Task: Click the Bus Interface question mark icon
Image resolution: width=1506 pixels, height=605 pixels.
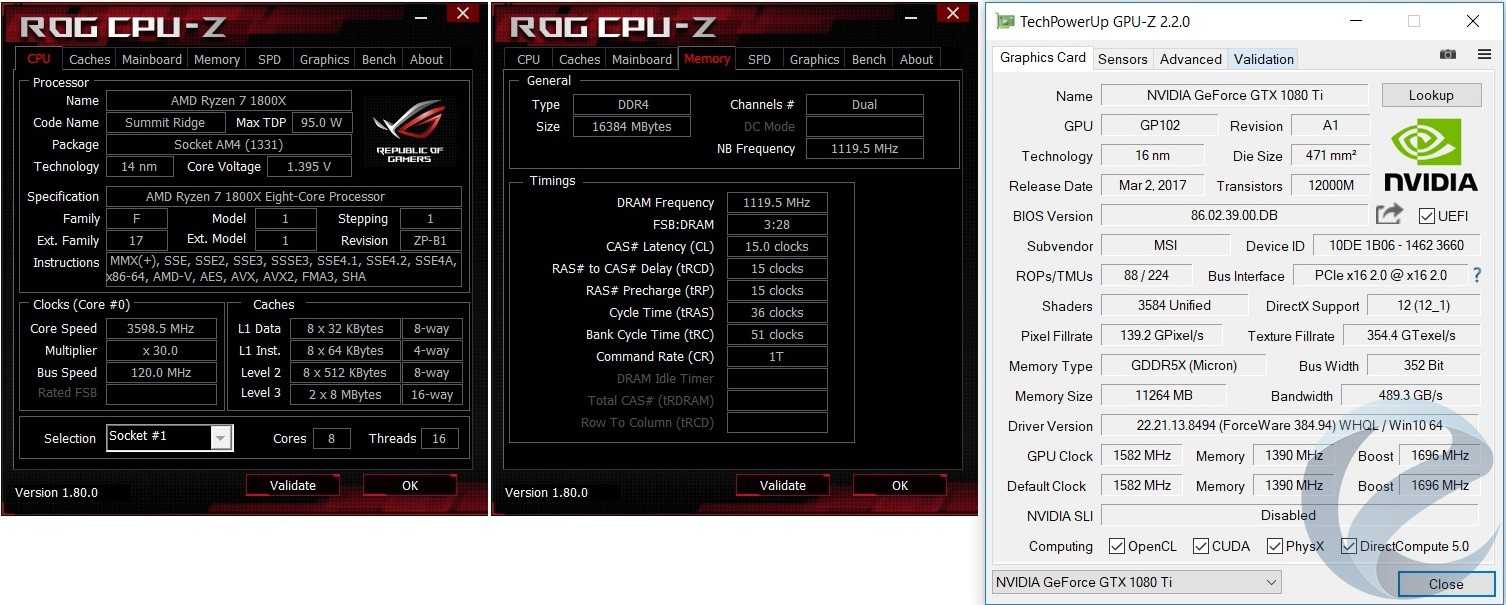Action: pos(1475,275)
